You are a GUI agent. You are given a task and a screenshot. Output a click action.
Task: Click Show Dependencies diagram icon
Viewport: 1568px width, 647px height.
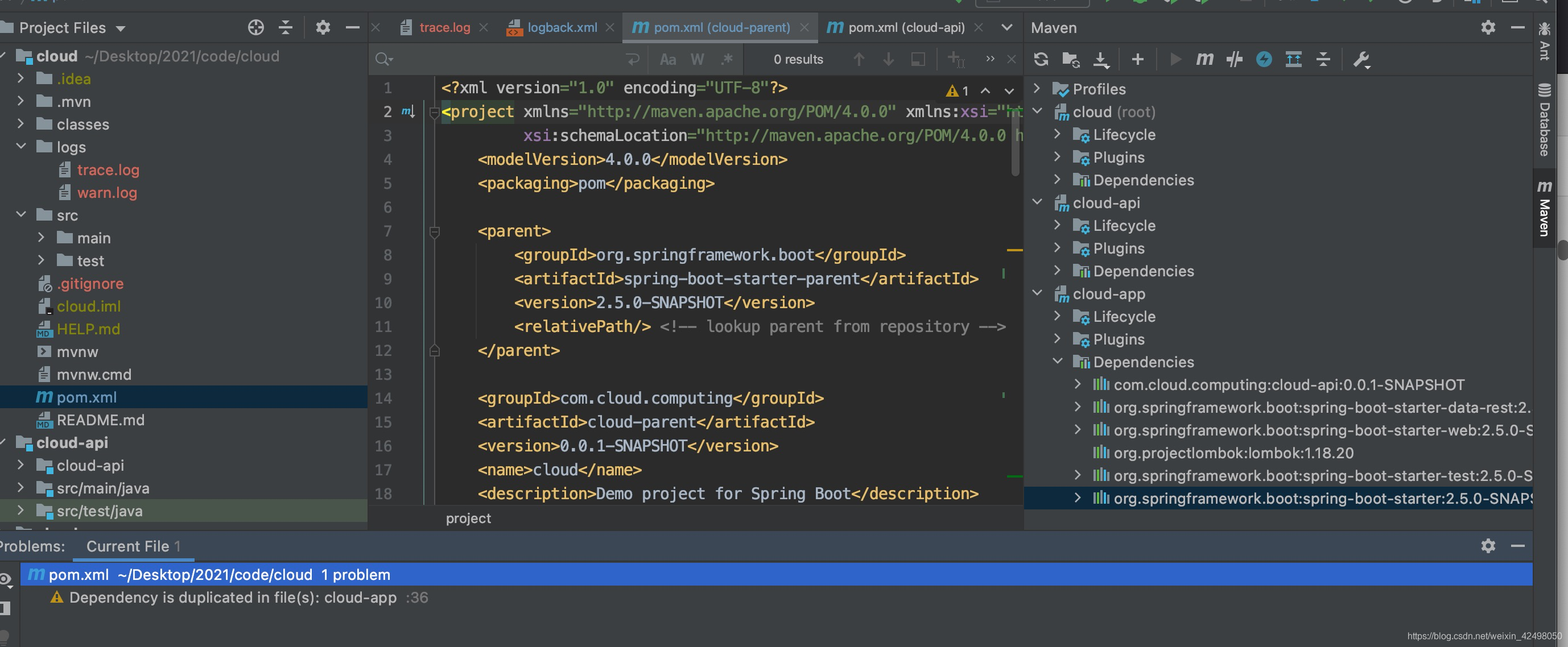coord(1293,59)
